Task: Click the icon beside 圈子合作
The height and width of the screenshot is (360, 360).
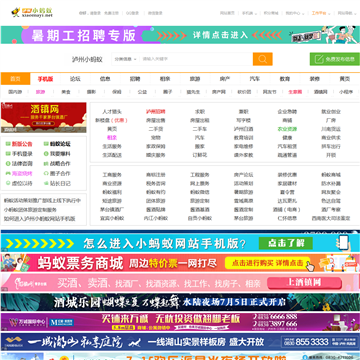Action: 46,173
